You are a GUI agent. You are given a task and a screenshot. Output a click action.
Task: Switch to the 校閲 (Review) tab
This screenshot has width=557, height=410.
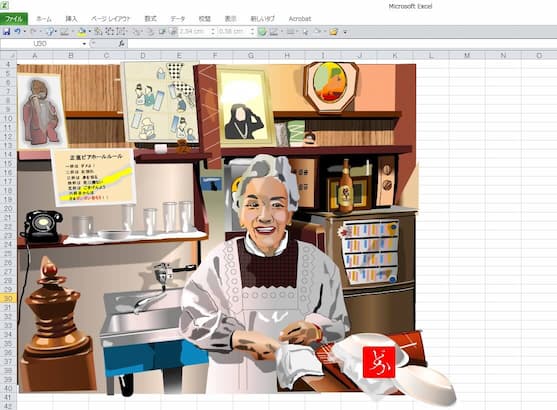coord(205,19)
